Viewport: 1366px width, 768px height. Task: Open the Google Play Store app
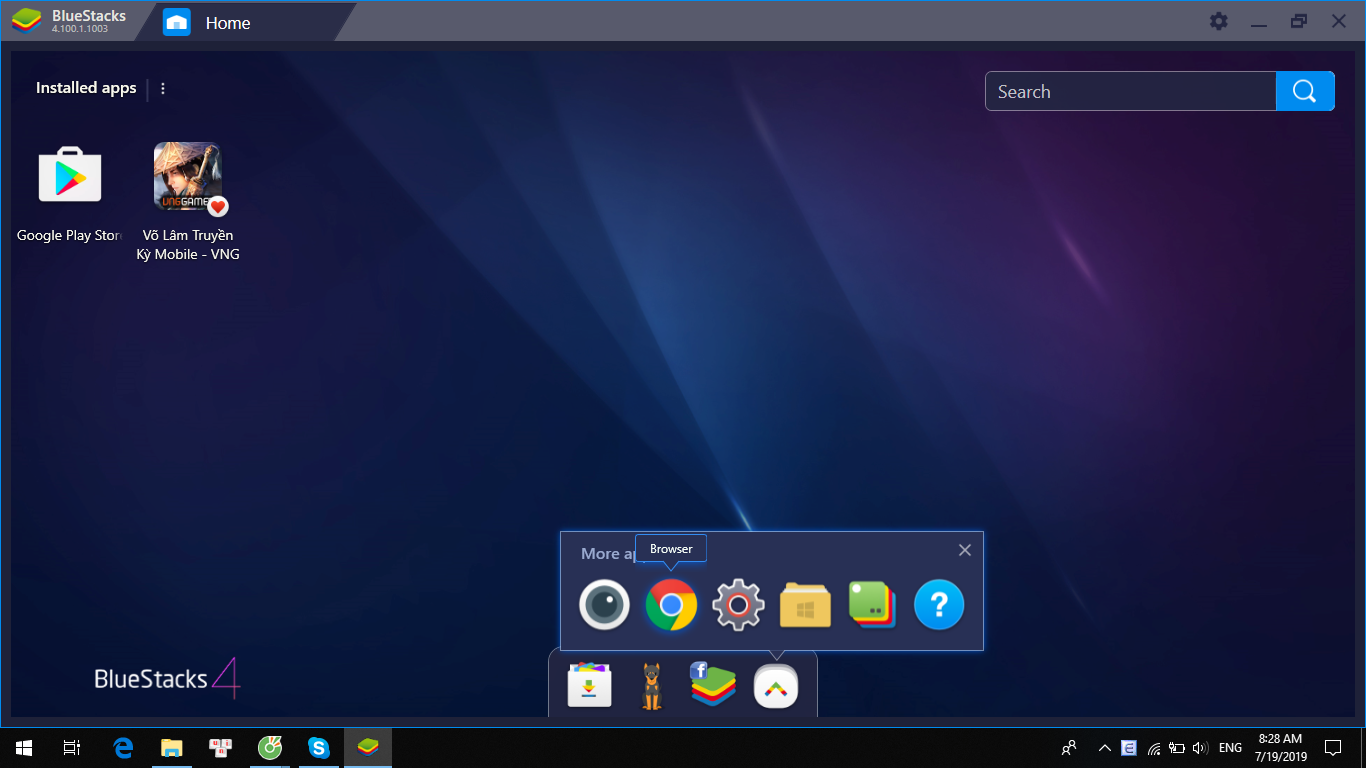69,175
